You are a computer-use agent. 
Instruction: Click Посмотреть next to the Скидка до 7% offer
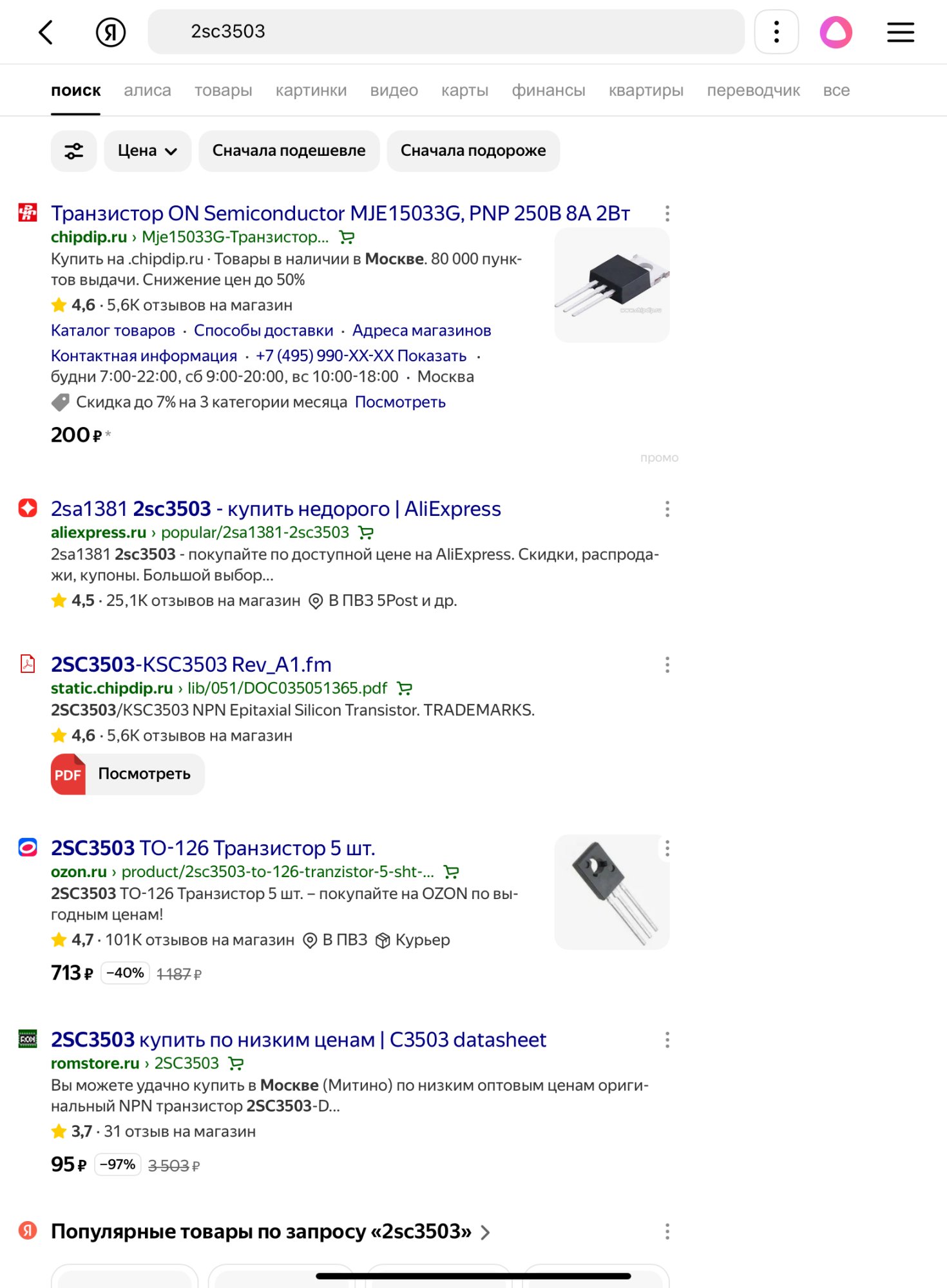click(x=400, y=402)
